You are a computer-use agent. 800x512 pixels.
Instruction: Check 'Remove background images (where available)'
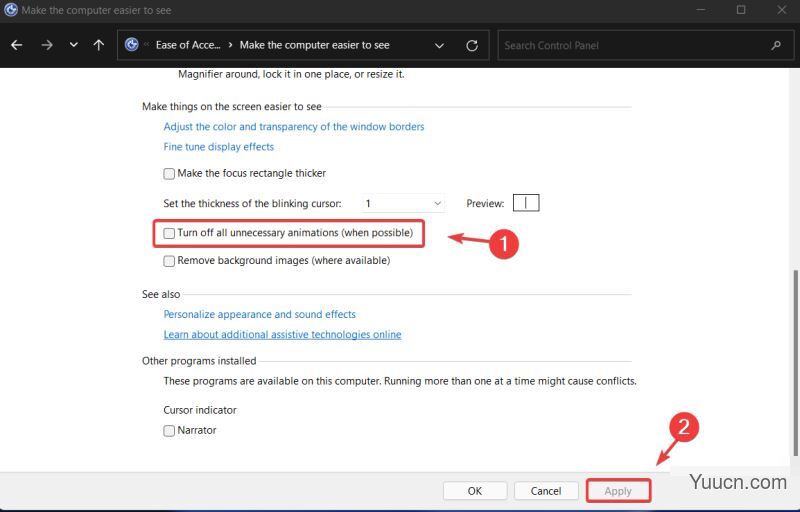tap(169, 261)
